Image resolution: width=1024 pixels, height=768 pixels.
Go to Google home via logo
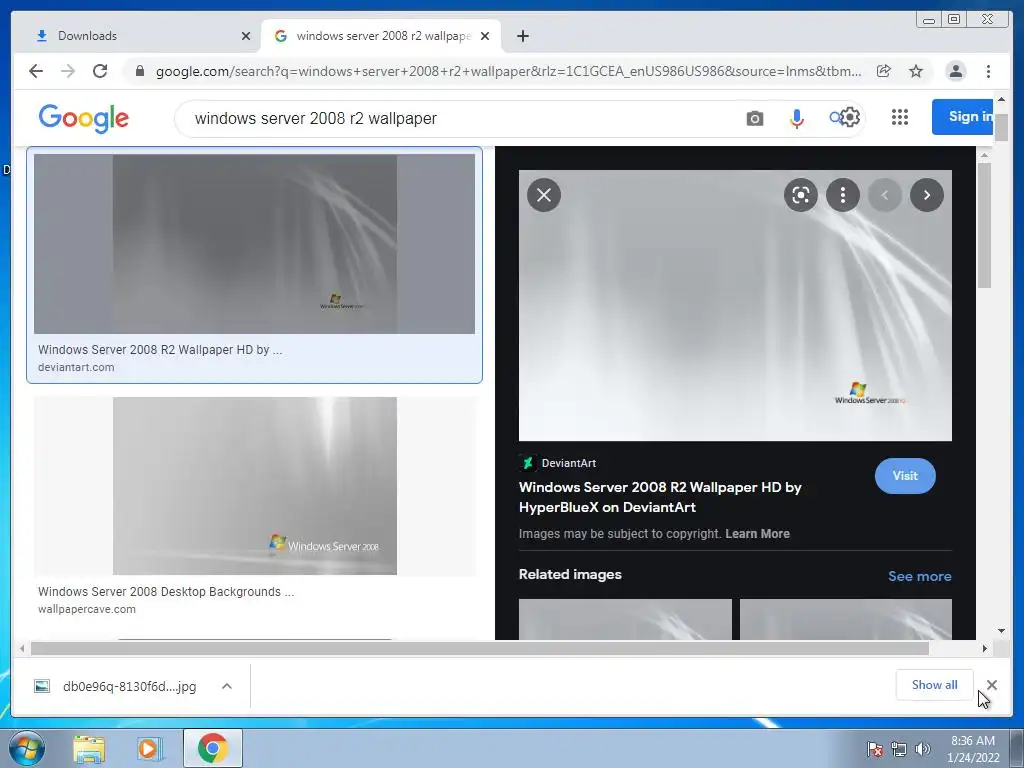[x=84, y=118]
